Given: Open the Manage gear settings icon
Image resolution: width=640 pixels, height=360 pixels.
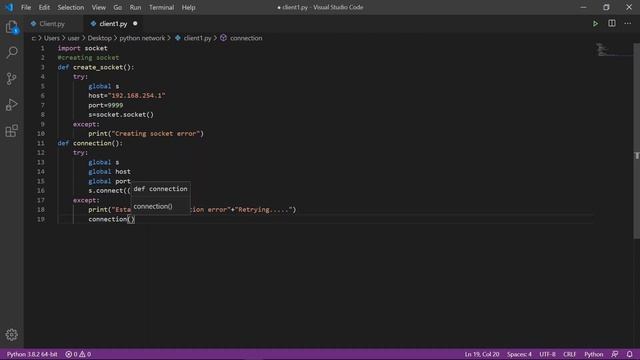Looking at the screenshot, I should (12, 335).
